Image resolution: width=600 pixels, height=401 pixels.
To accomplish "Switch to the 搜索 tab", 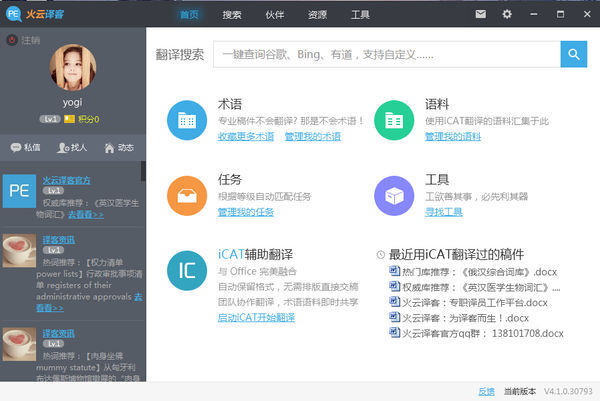I will click(x=232, y=15).
